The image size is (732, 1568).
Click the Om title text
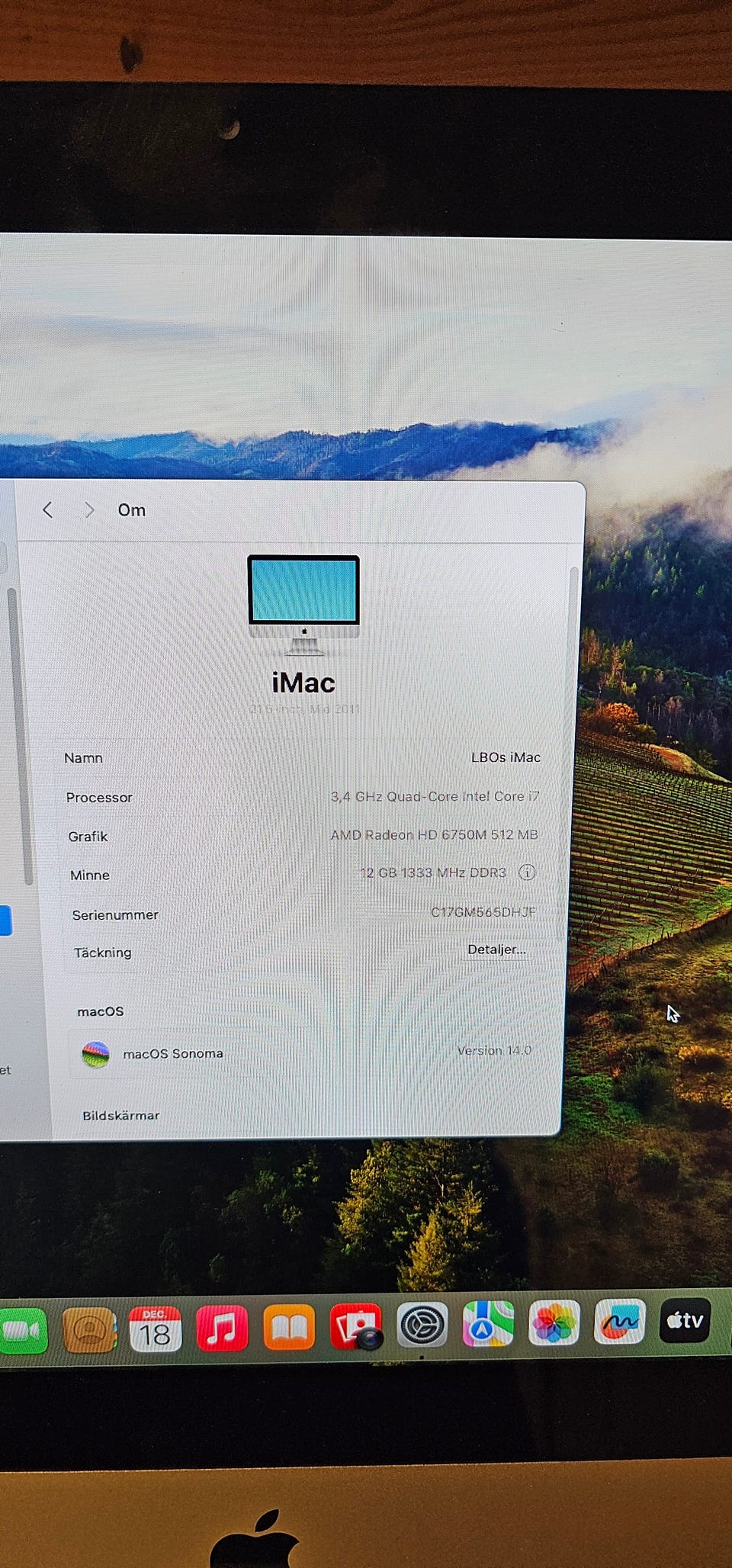point(131,510)
